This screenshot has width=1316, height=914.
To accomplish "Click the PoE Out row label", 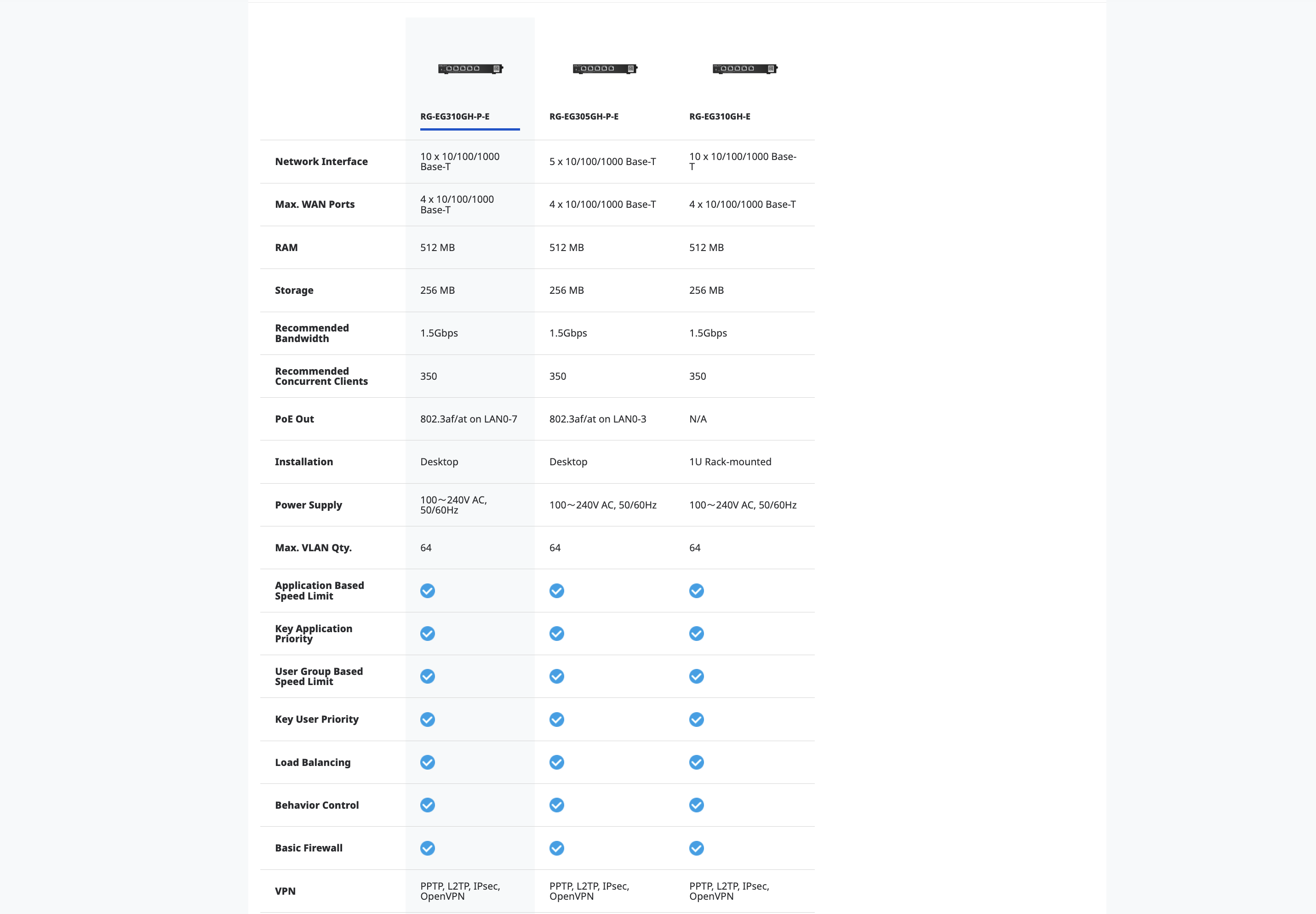I will pyautogui.click(x=294, y=419).
